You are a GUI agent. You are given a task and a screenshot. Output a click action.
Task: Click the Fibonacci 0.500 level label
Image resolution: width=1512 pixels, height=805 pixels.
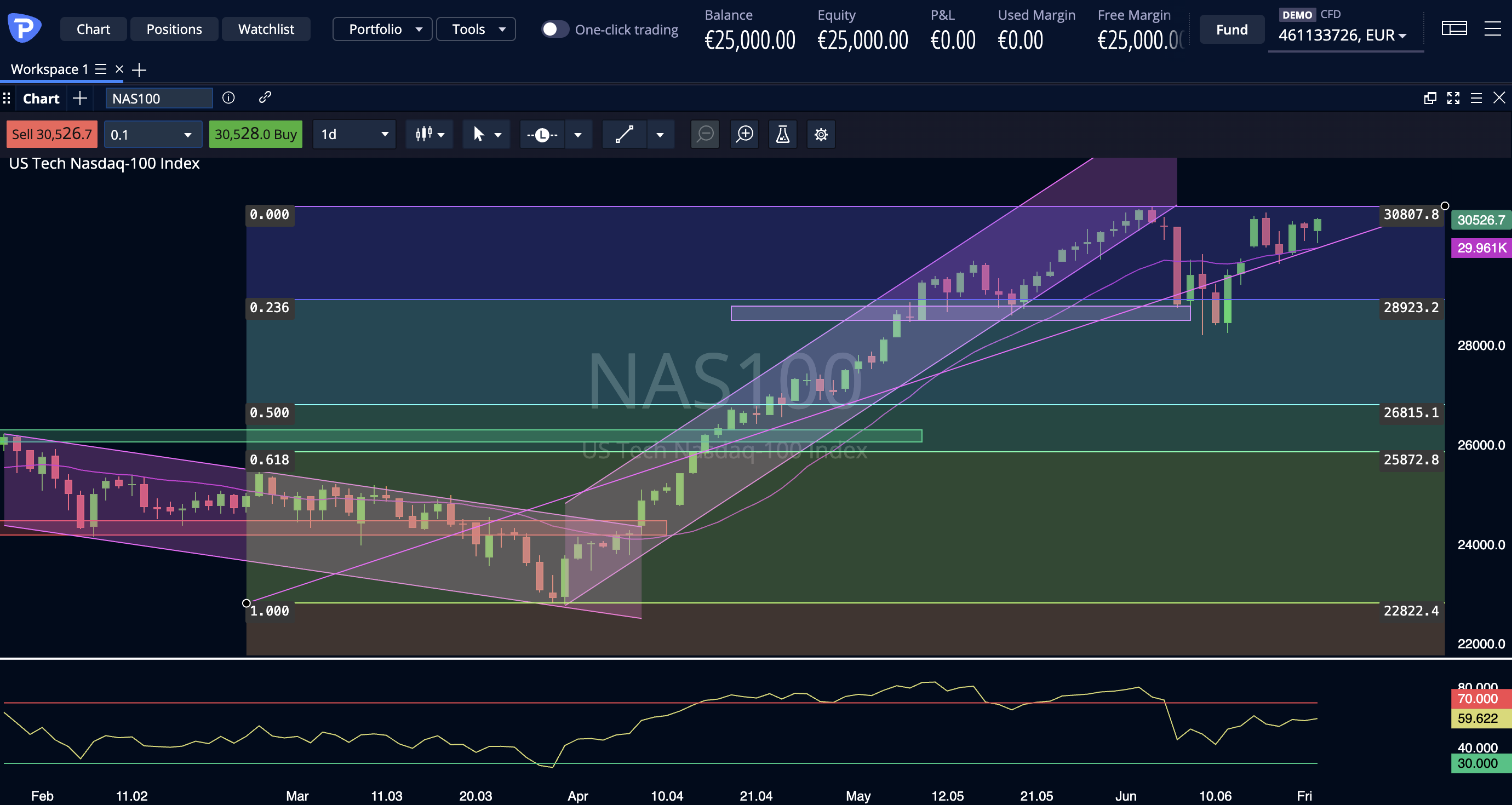[x=270, y=412]
